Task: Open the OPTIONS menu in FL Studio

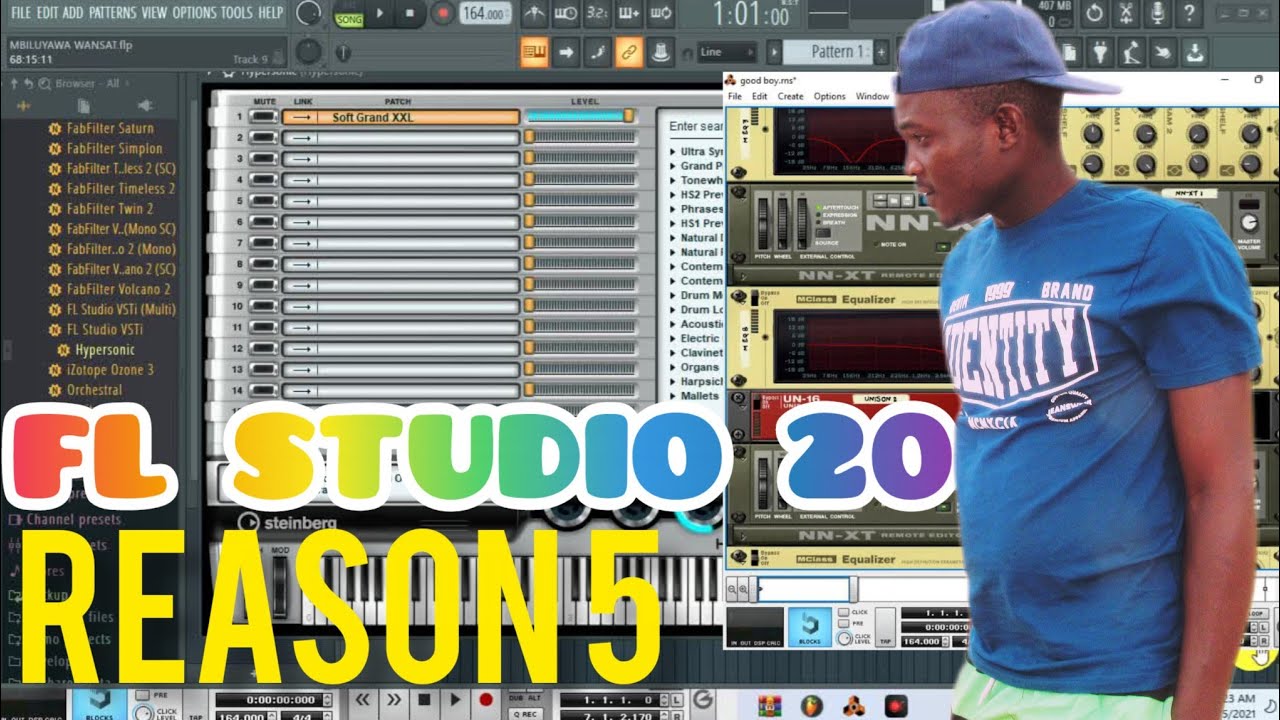Action: [x=194, y=13]
